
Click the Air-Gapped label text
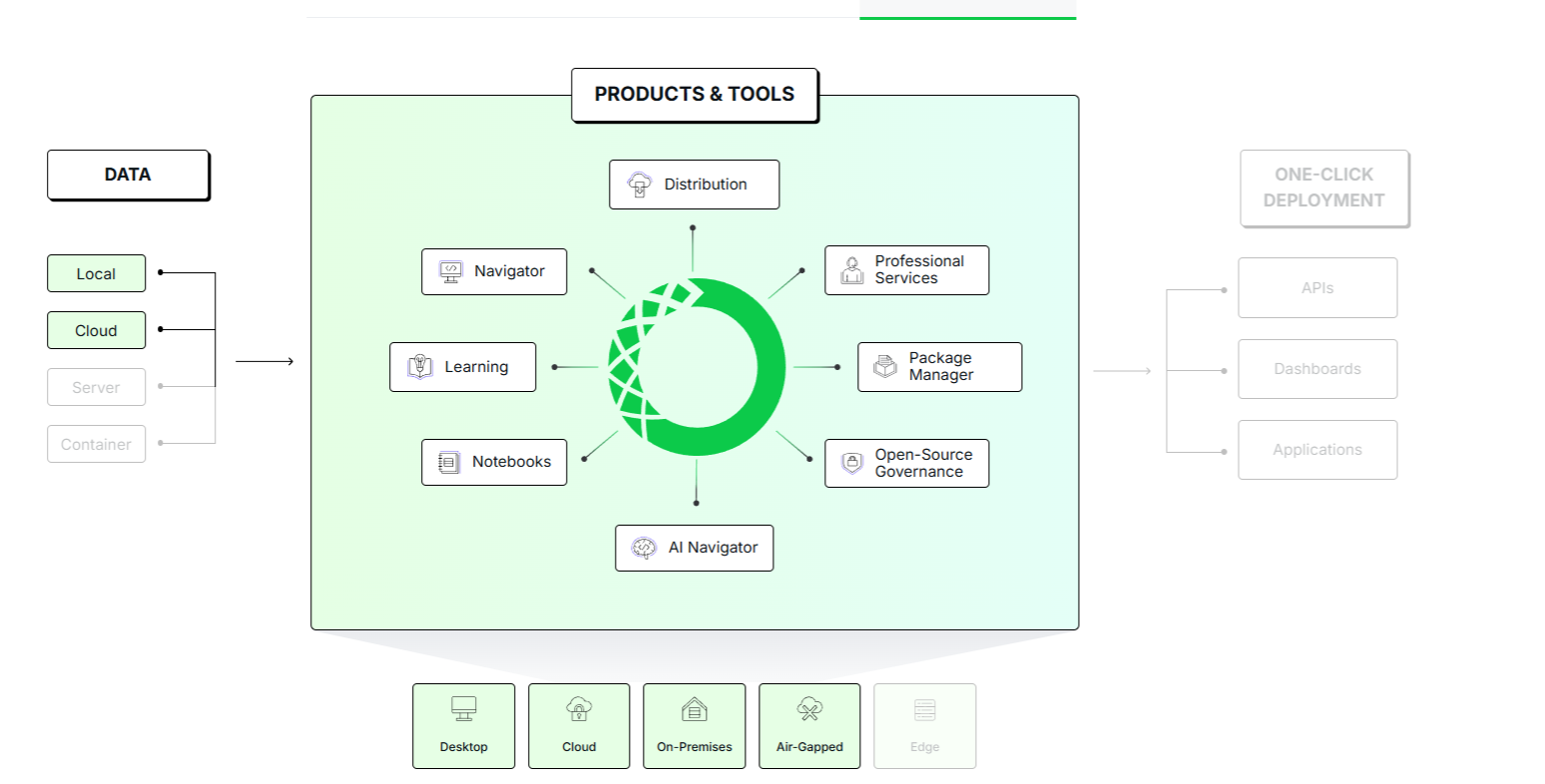809,747
